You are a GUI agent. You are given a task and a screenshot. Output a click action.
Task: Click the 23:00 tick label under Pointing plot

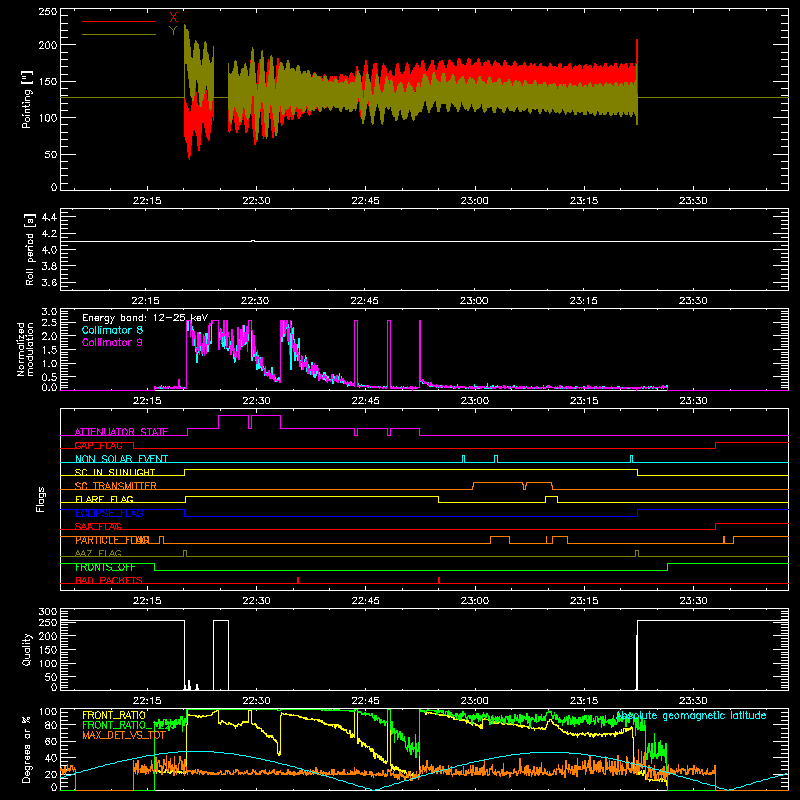(x=474, y=201)
